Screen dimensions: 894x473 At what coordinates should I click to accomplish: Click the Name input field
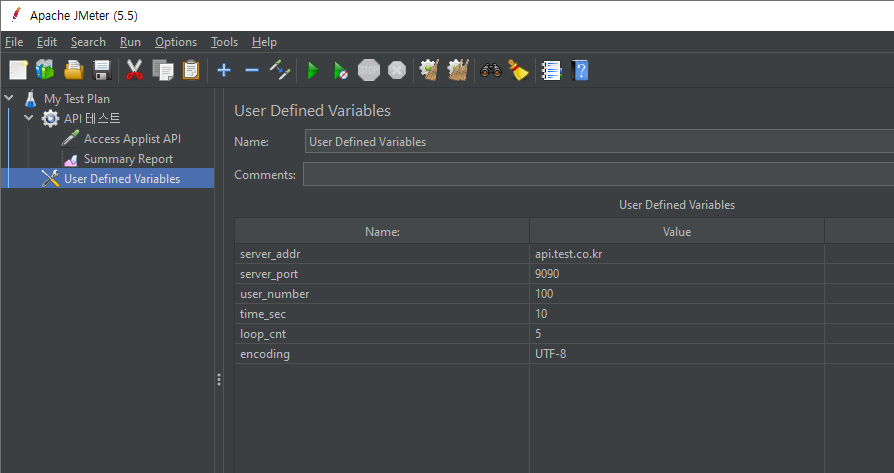coord(599,141)
